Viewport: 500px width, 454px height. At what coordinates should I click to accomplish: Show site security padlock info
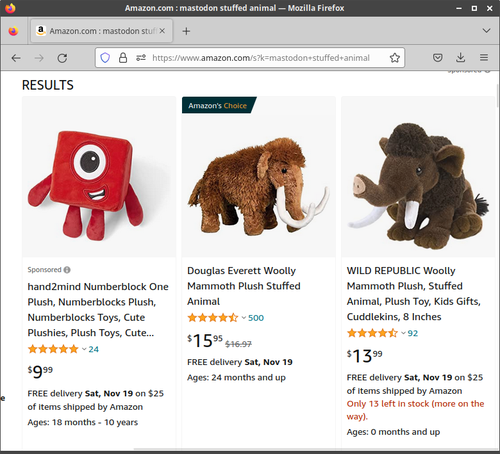(x=123, y=58)
